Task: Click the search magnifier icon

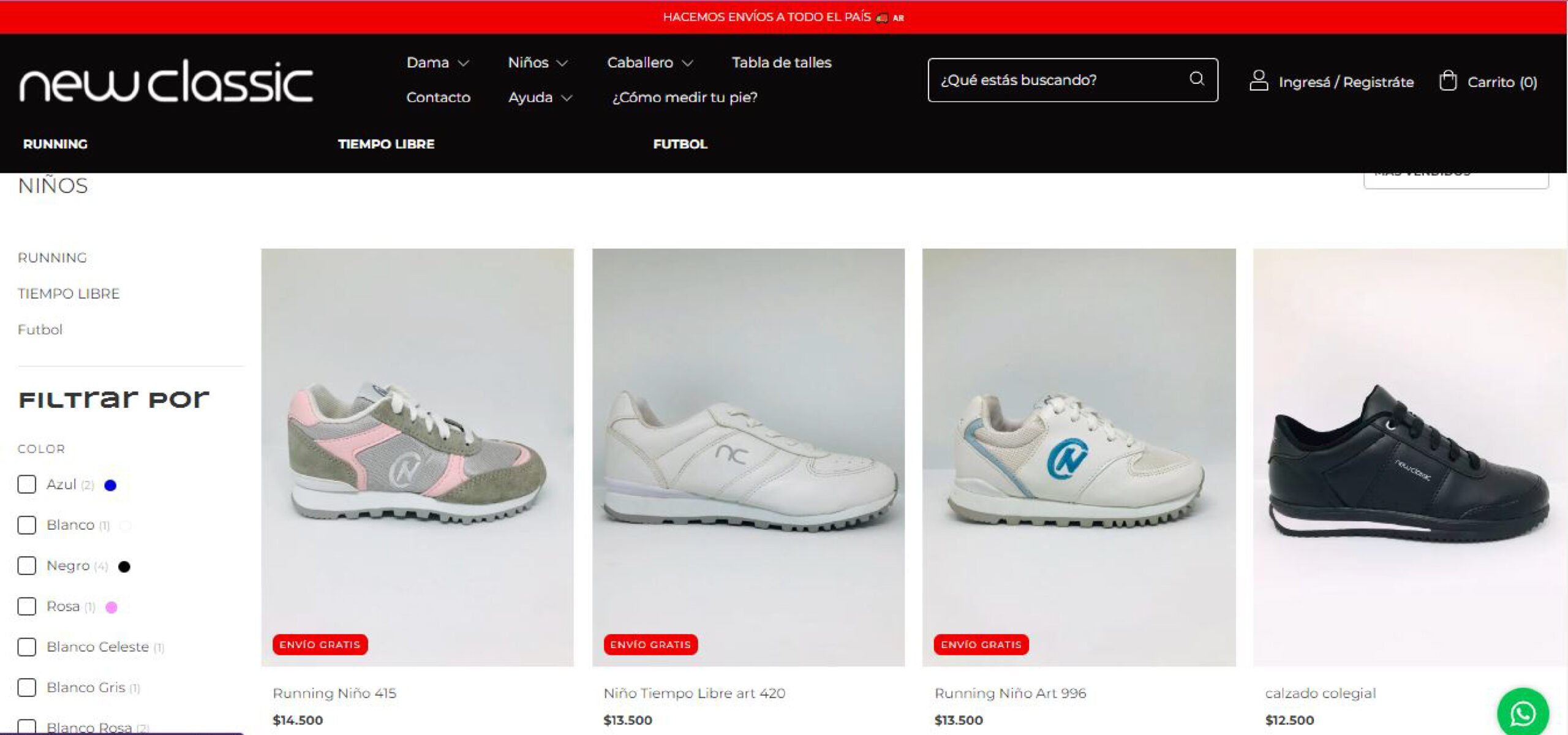Action: [1196, 78]
